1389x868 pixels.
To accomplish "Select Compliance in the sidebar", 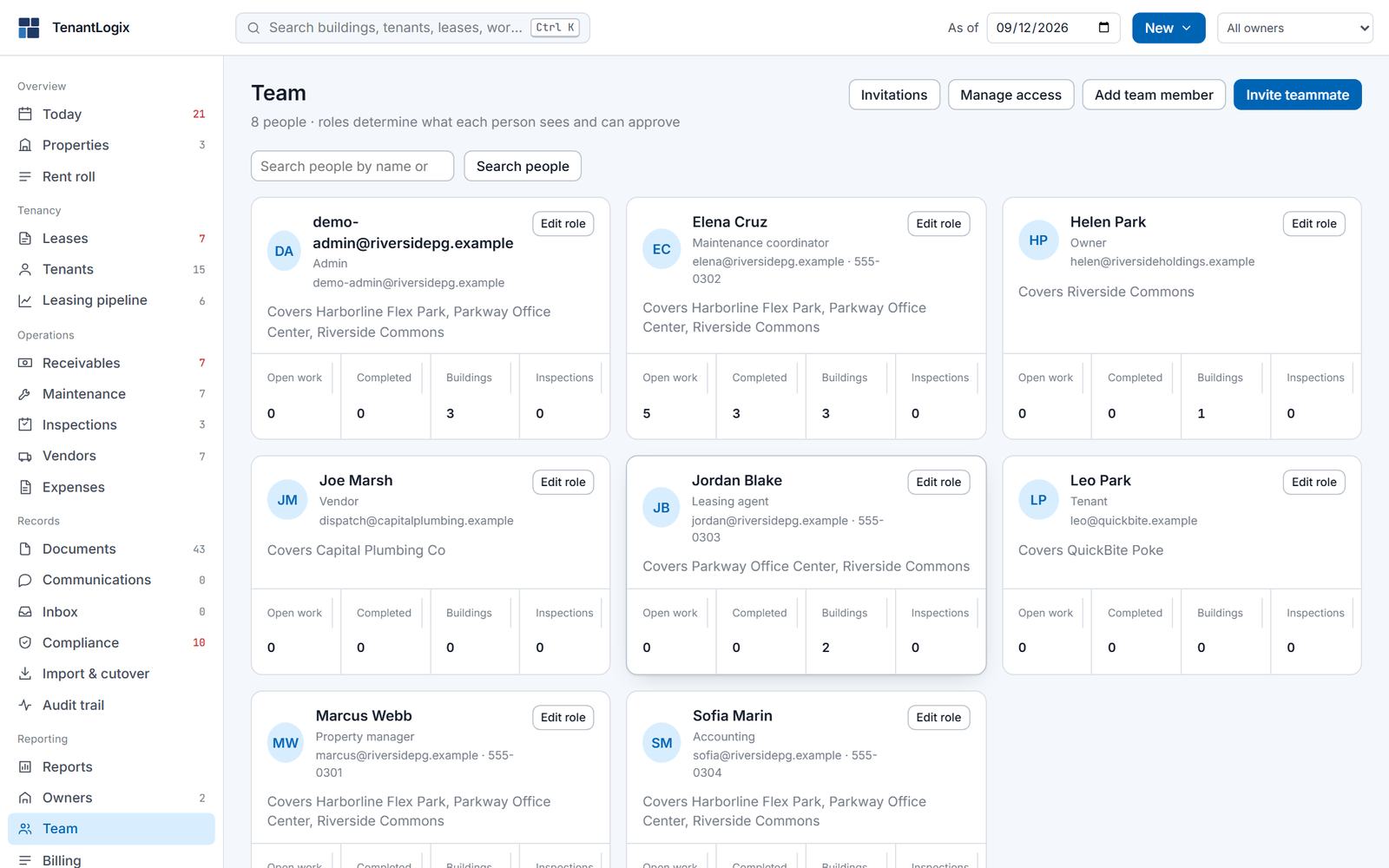I will tap(111, 642).
